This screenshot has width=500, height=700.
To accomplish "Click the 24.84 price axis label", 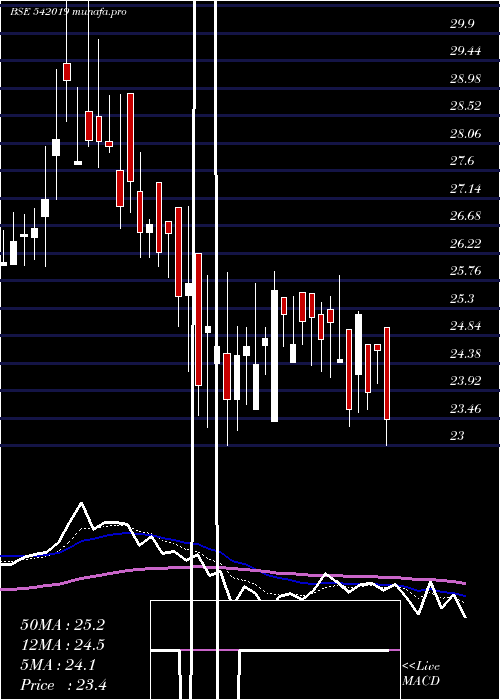I will pos(465,326).
